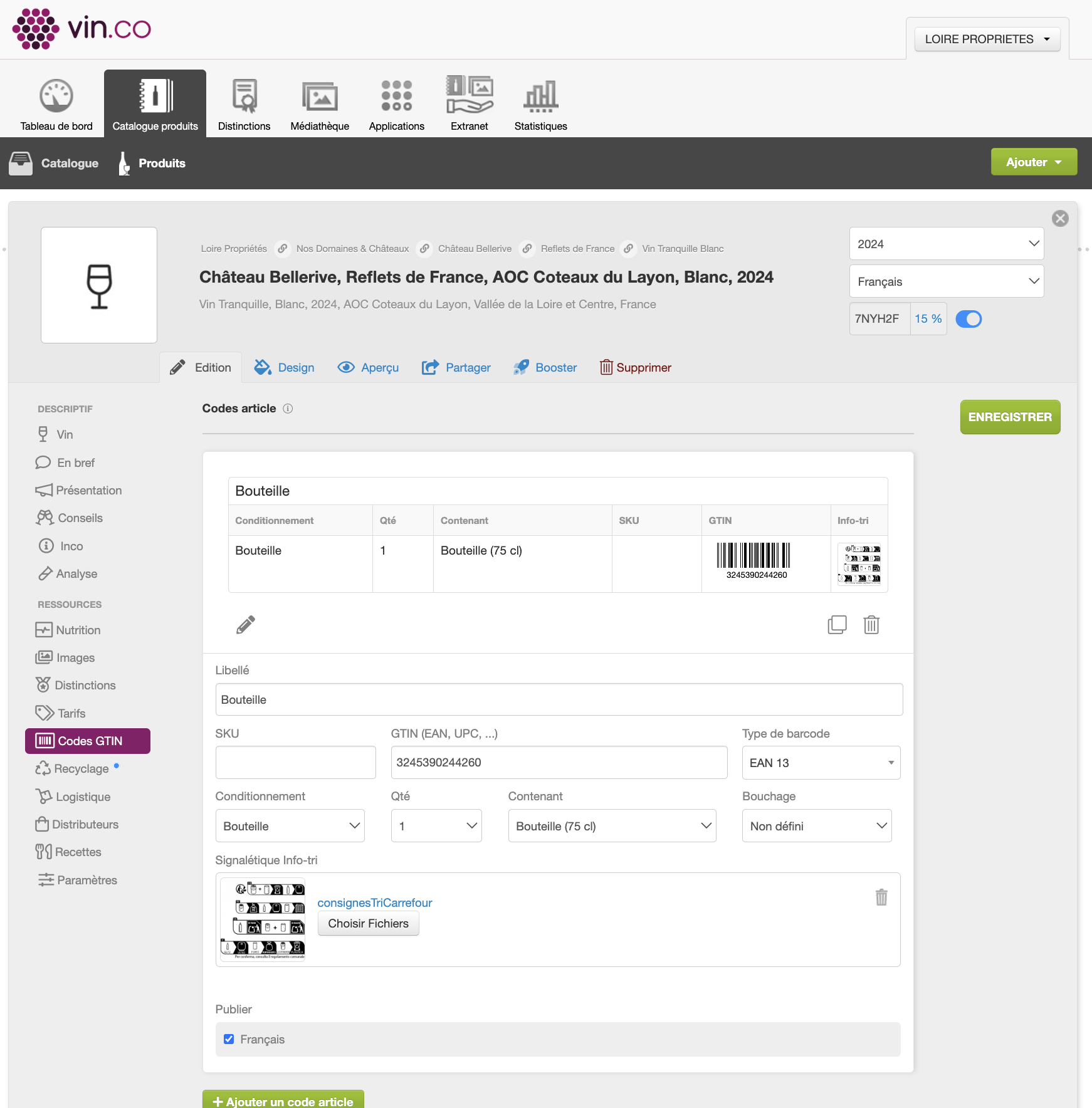This screenshot has height=1108, width=1092.
Task: Click link icon beside Loire Propriétés breadcrumb
Action: [283, 249]
